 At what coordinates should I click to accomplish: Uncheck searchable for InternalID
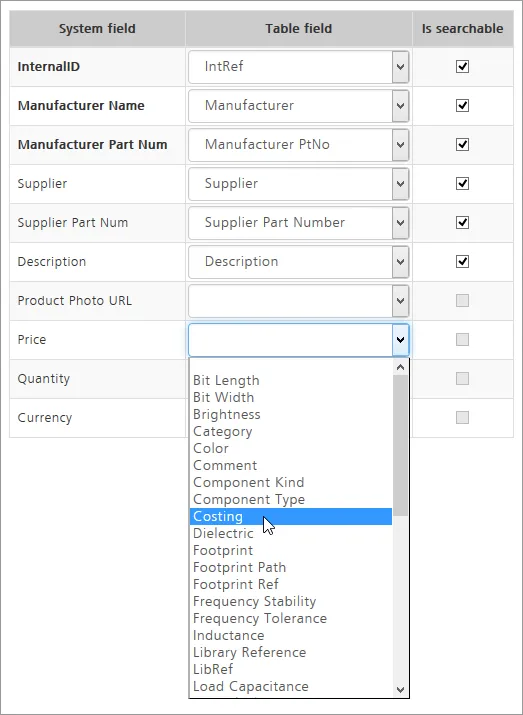462,67
